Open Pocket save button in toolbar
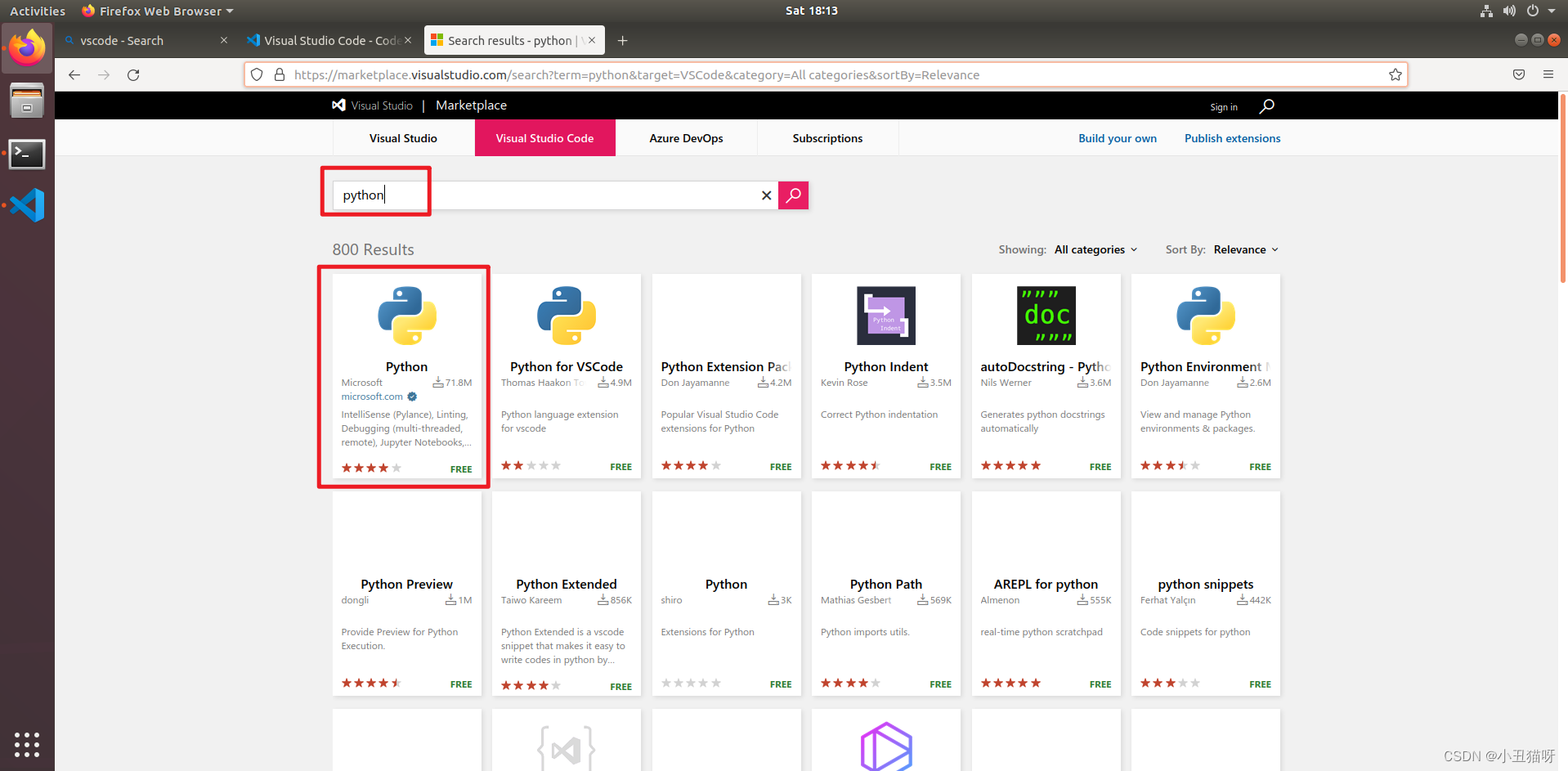This screenshot has width=1568, height=771. 1519,74
